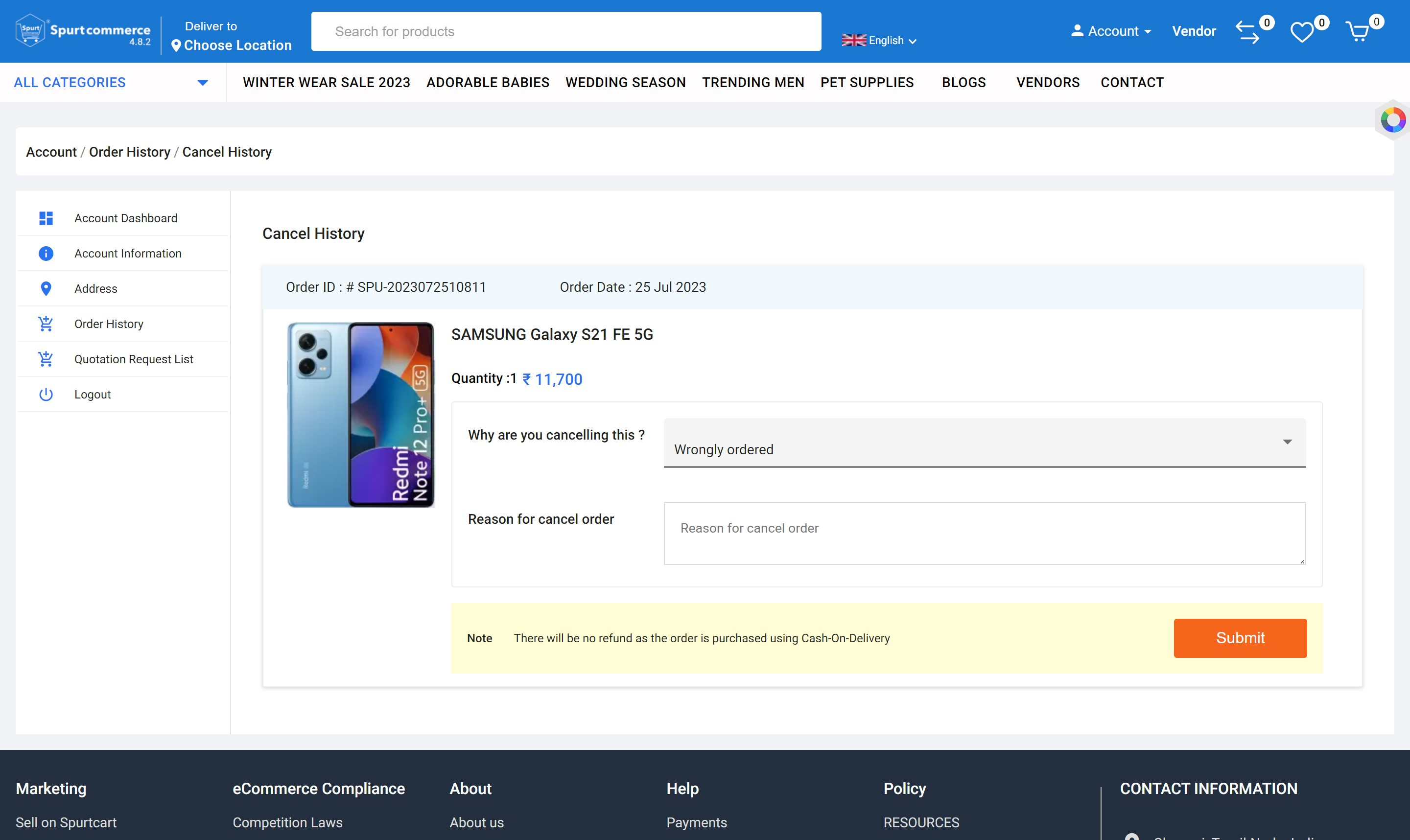Open WEDDING SEASON menu item
The image size is (1410, 840).
point(626,83)
